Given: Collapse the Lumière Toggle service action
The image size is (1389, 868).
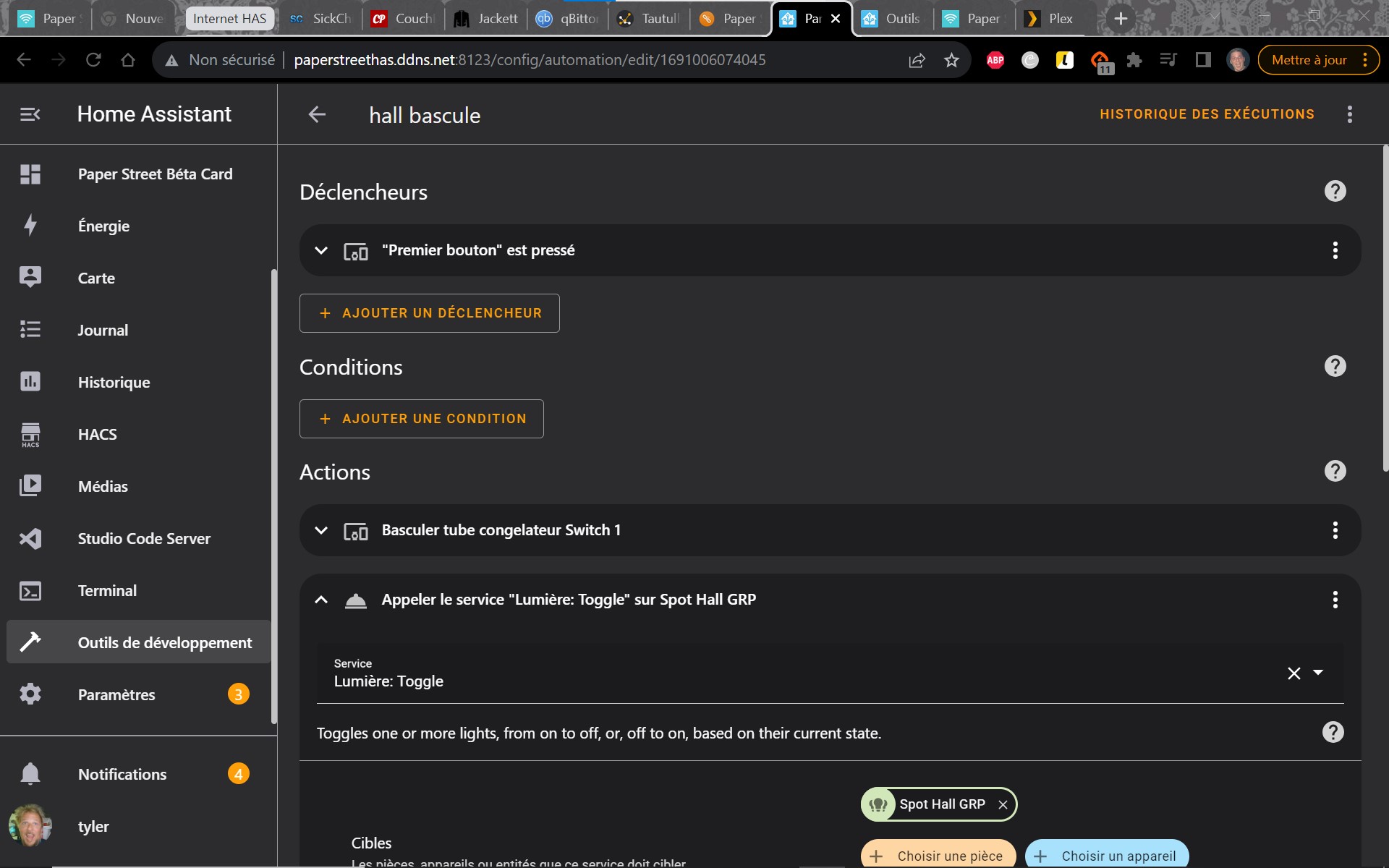Looking at the screenshot, I should tap(321, 600).
